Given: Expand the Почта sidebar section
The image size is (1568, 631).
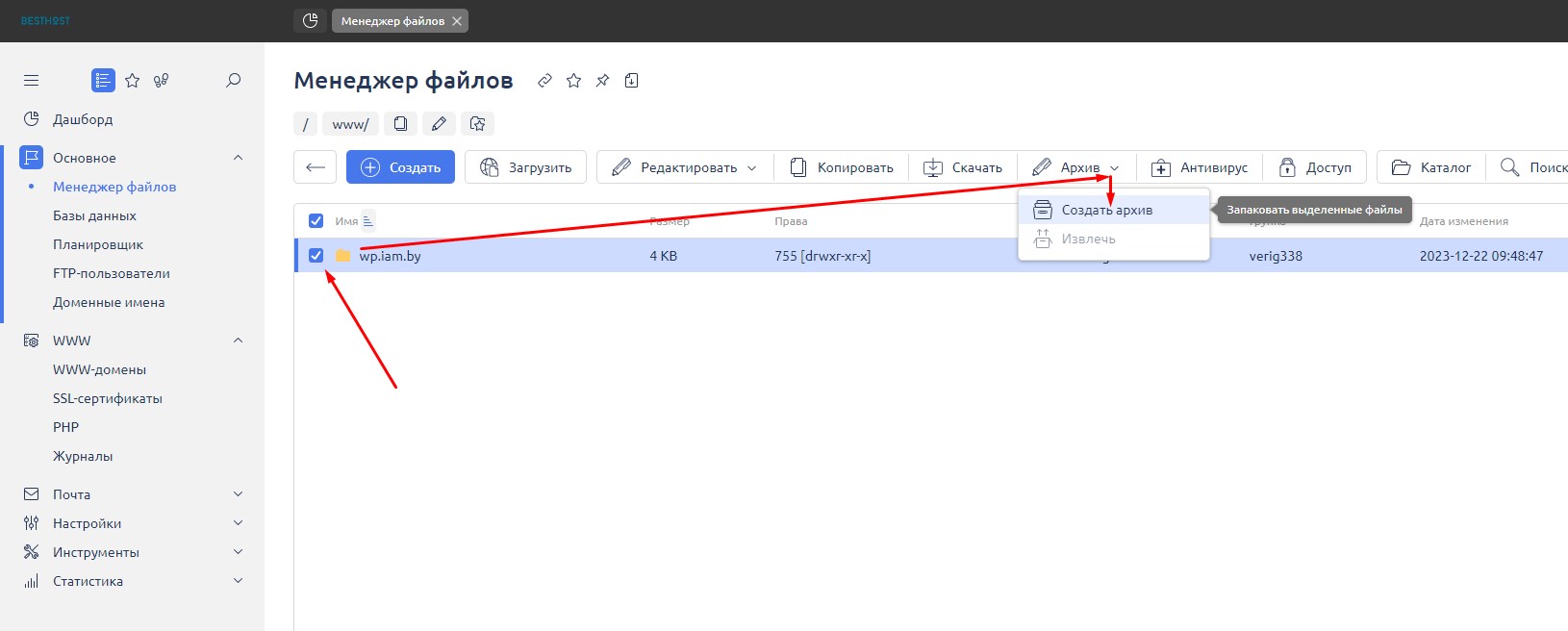Looking at the screenshot, I should tap(238, 494).
